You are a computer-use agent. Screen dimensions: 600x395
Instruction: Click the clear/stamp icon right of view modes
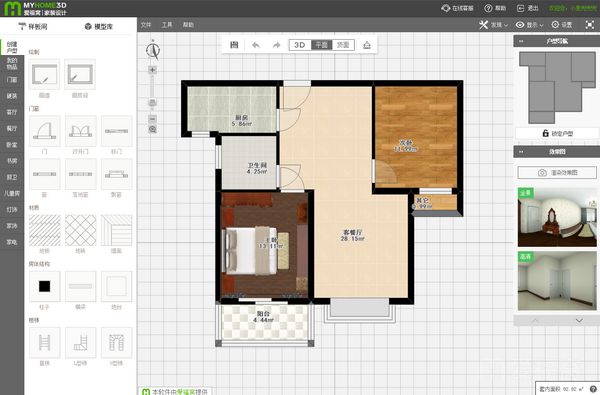pyautogui.click(x=367, y=45)
